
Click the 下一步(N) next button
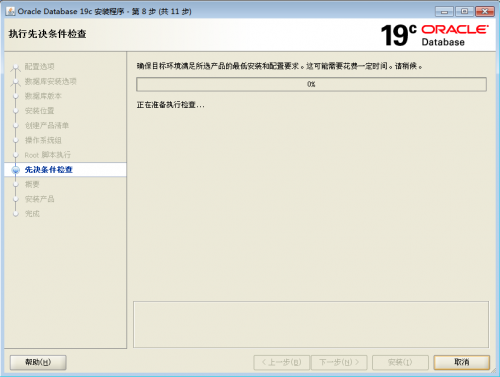pos(339,362)
